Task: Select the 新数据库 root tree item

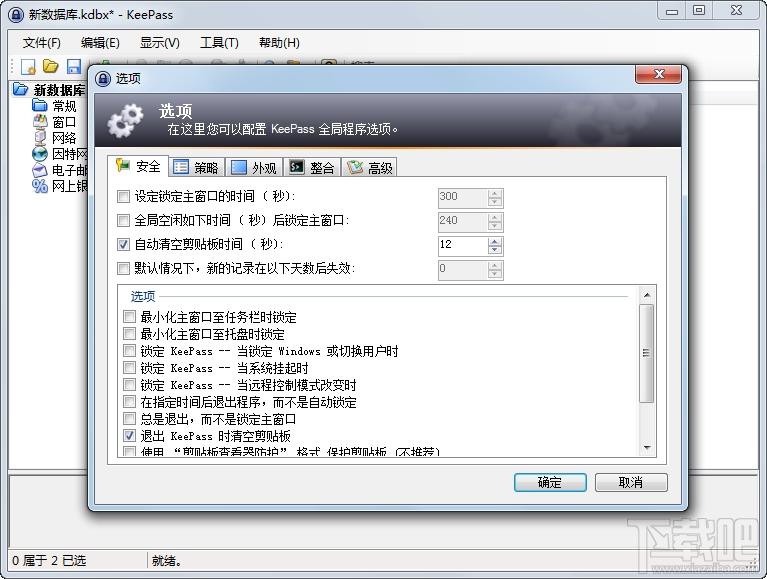Action: click(59, 89)
